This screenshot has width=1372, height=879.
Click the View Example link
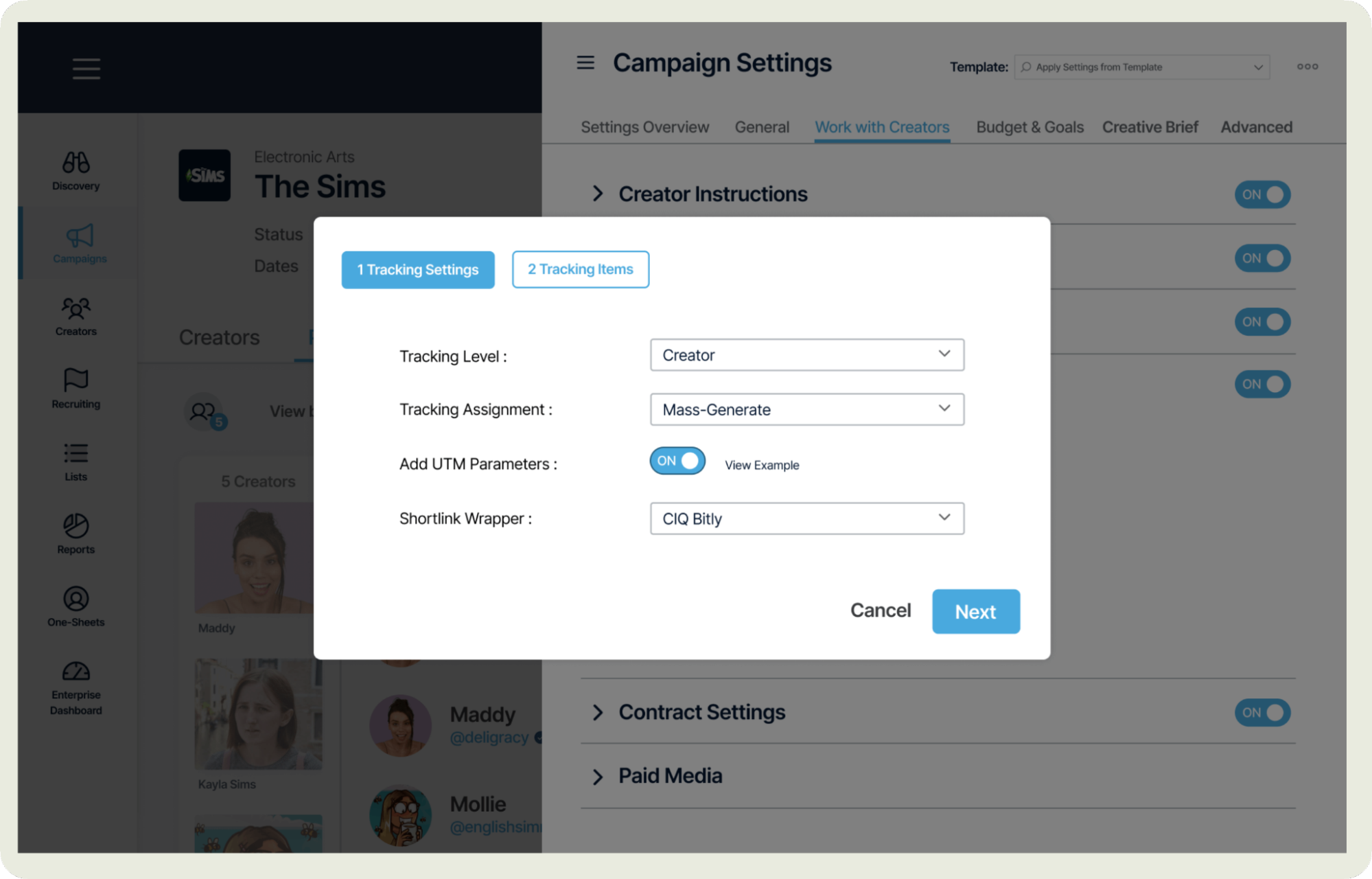(x=762, y=465)
